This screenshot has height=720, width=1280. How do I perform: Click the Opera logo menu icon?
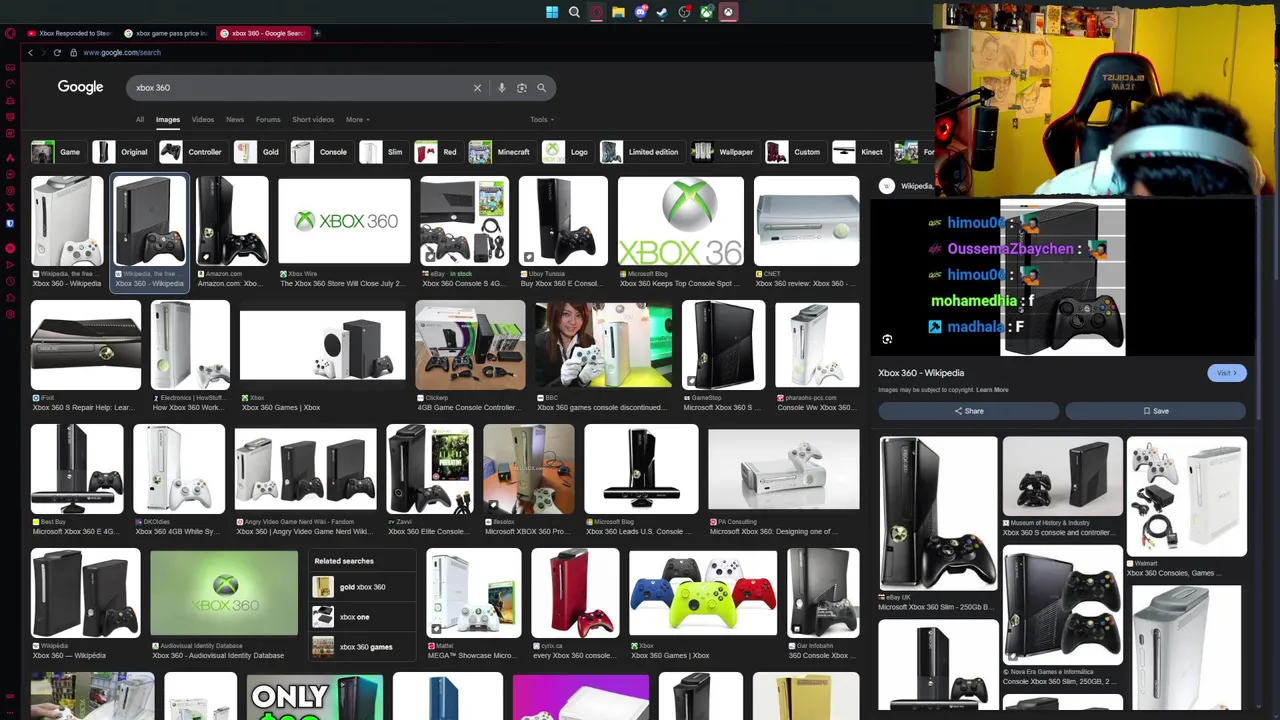[10, 33]
